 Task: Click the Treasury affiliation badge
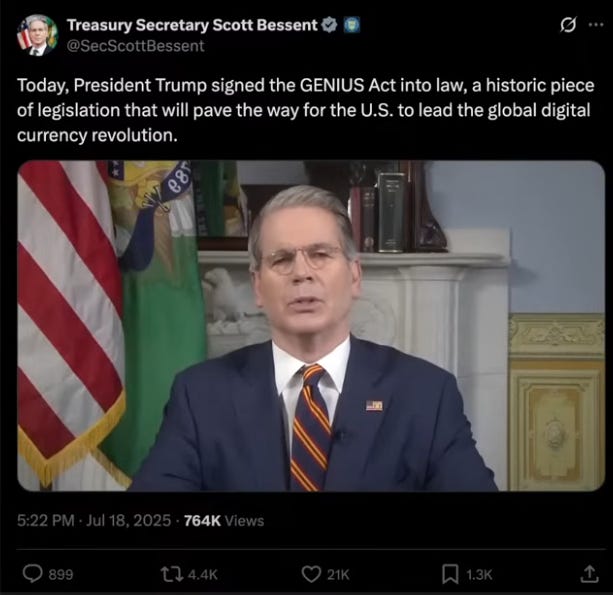351,25
